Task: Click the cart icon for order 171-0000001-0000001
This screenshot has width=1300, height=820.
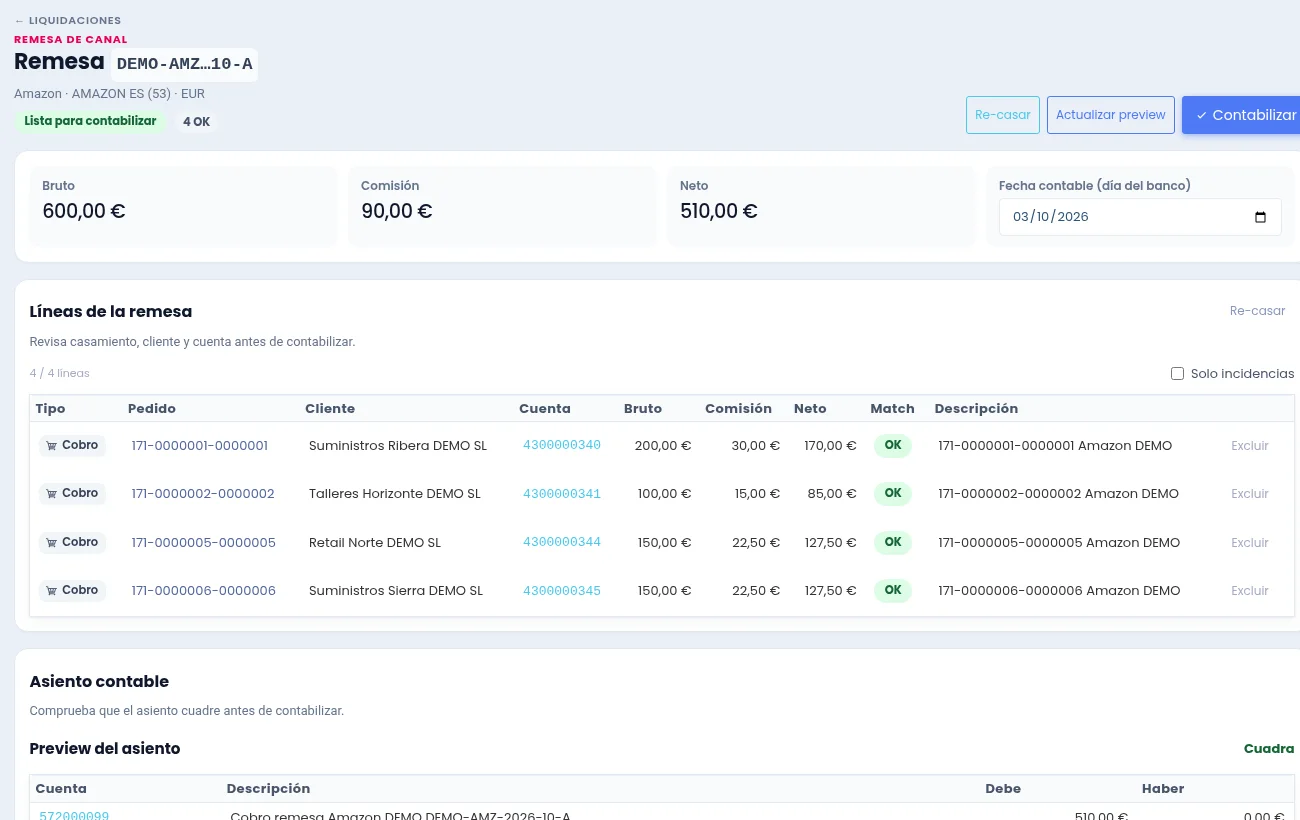Action: coord(51,446)
